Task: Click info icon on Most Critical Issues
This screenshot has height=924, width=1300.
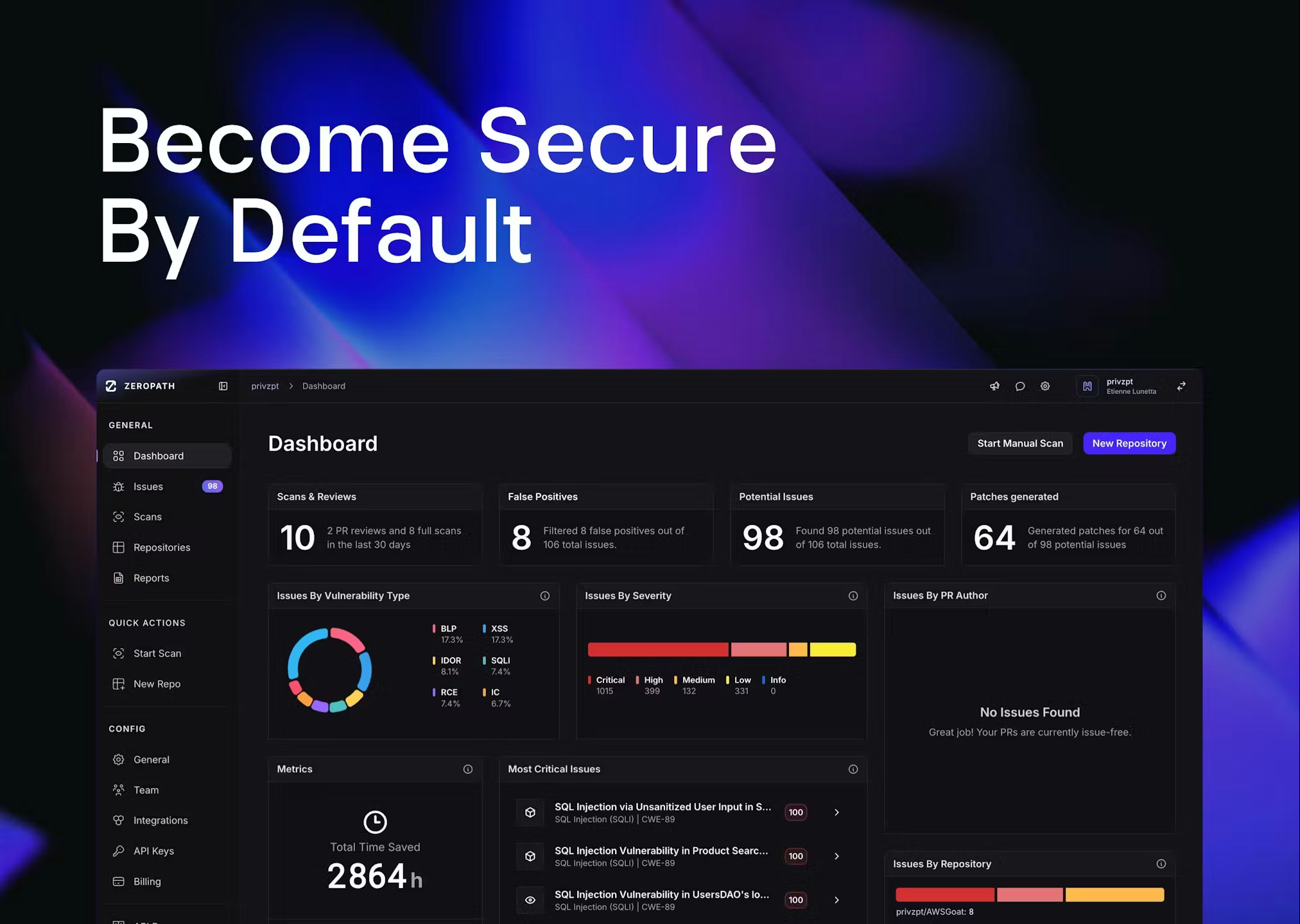Action: (853, 769)
